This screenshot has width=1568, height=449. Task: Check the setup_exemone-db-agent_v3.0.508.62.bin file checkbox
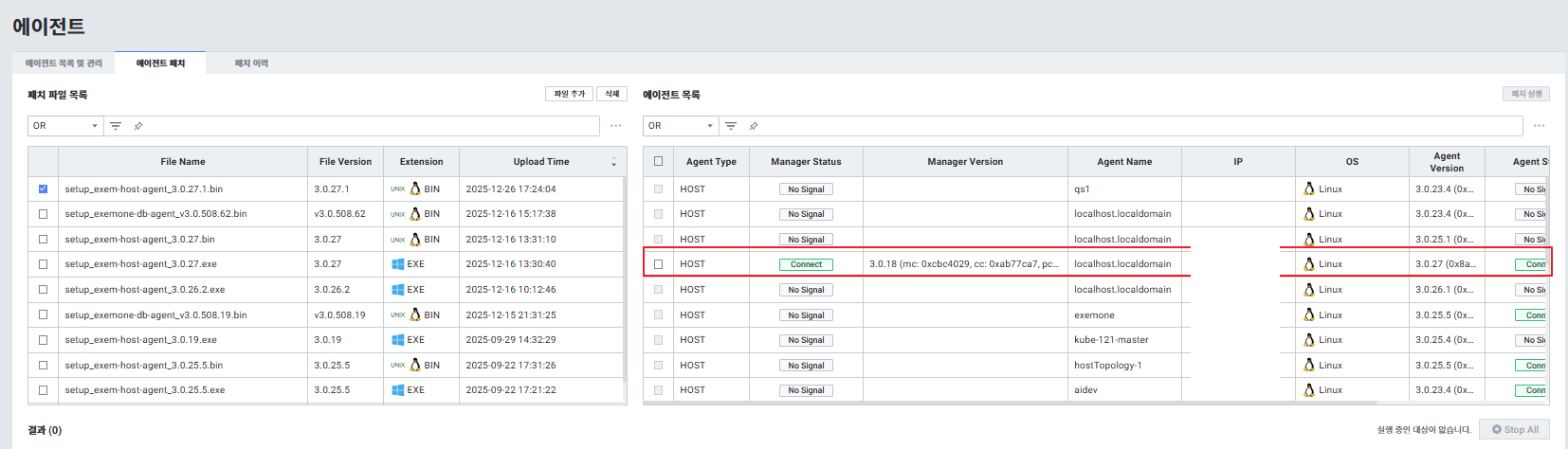[43, 214]
